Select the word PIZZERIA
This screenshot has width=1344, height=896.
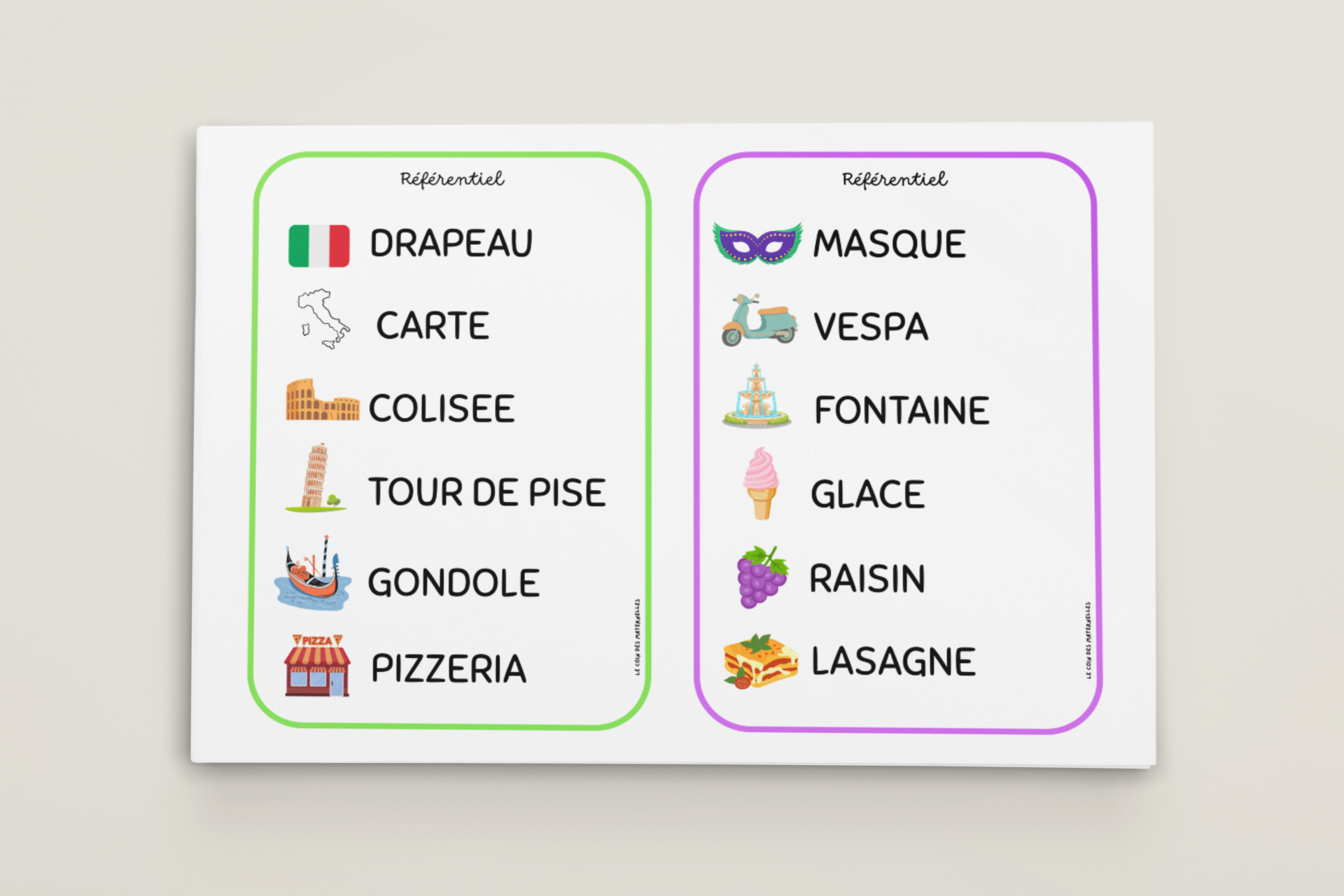point(448,668)
